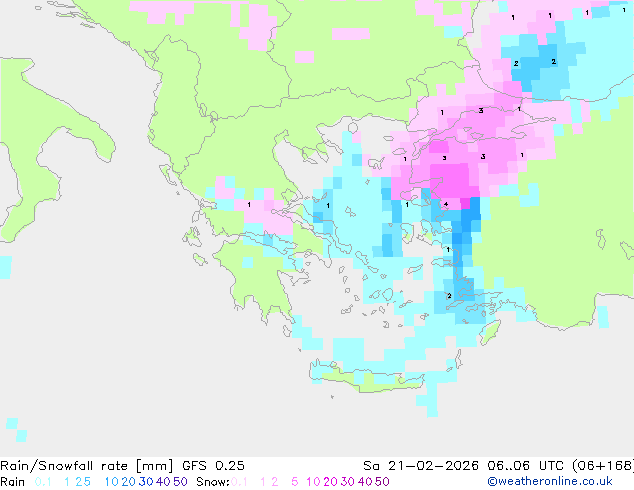Select the Rain legend value 0.1
The image size is (634, 490).
(x=43, y=482)
